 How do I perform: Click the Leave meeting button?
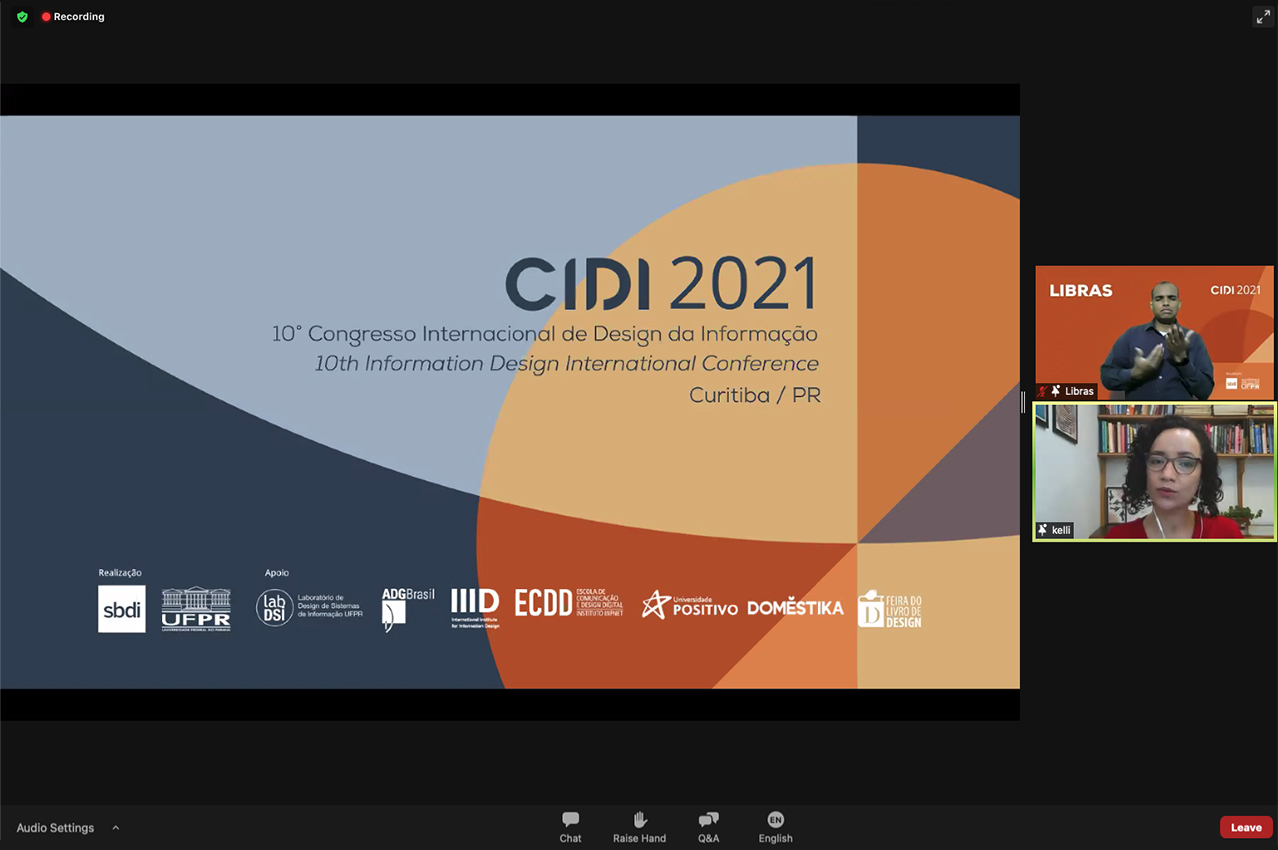(1246, 827)
